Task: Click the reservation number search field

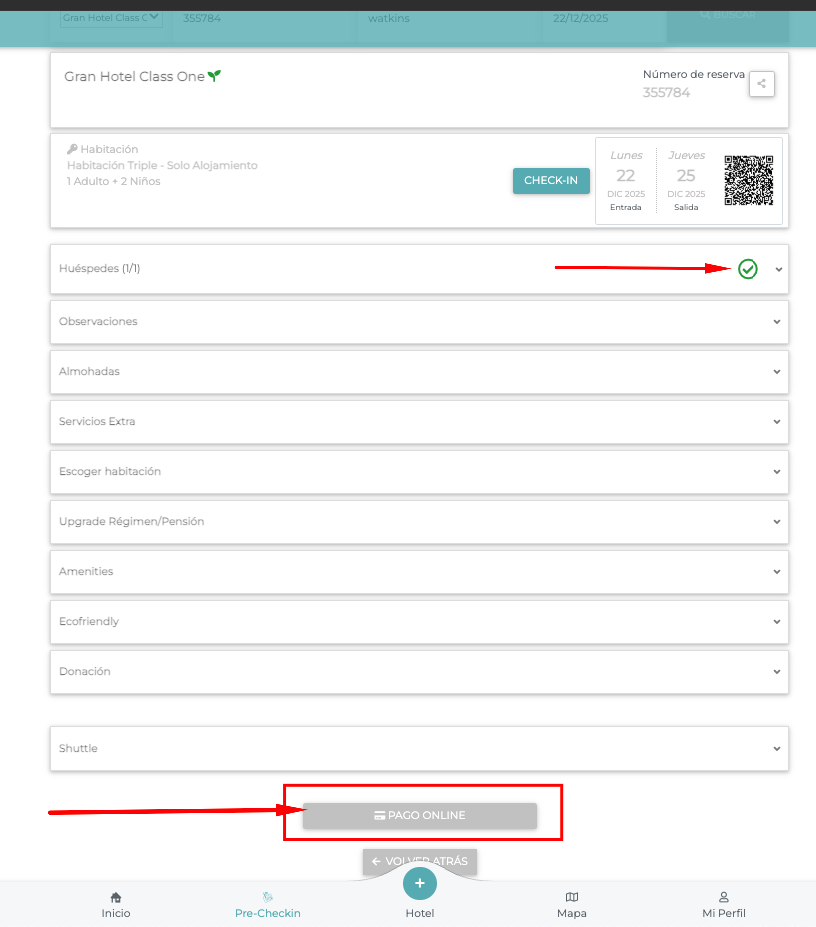Action: point(264,17)
